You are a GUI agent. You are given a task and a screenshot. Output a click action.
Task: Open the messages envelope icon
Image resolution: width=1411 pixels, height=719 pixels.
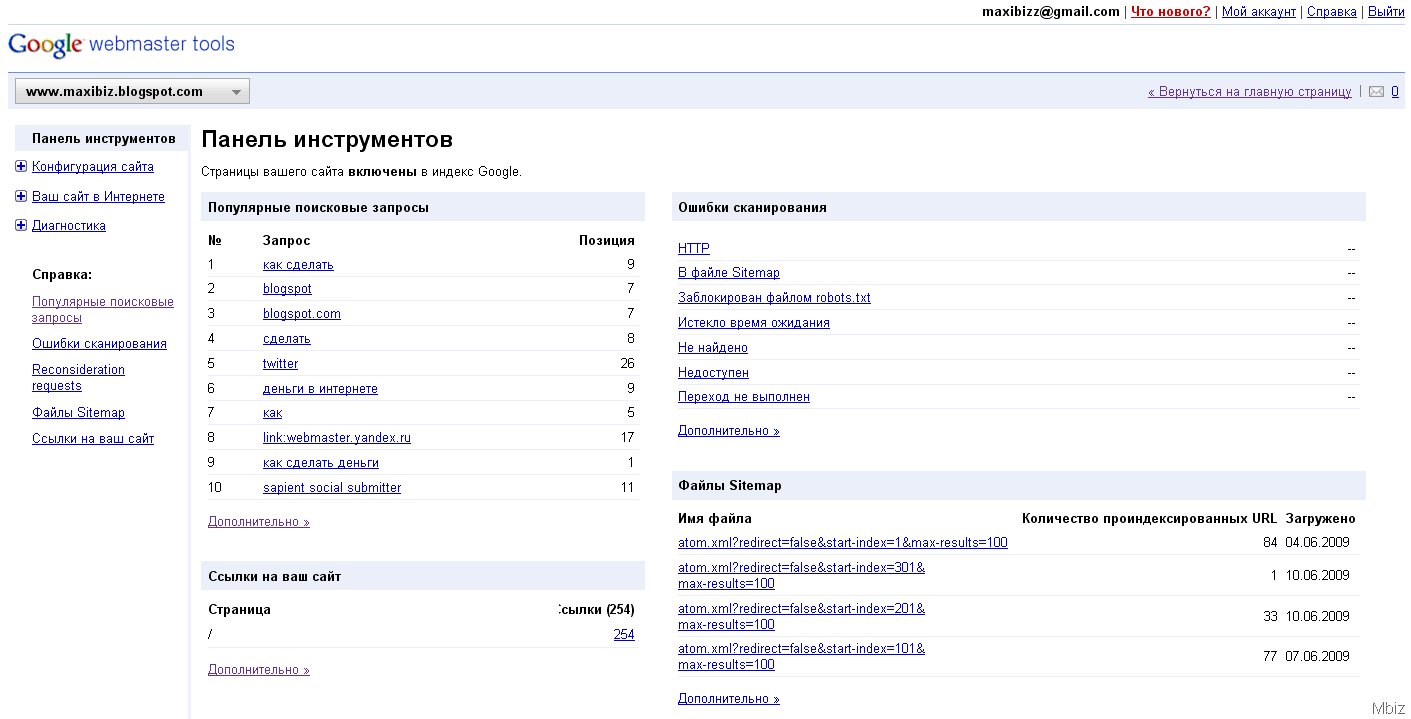1376,92
